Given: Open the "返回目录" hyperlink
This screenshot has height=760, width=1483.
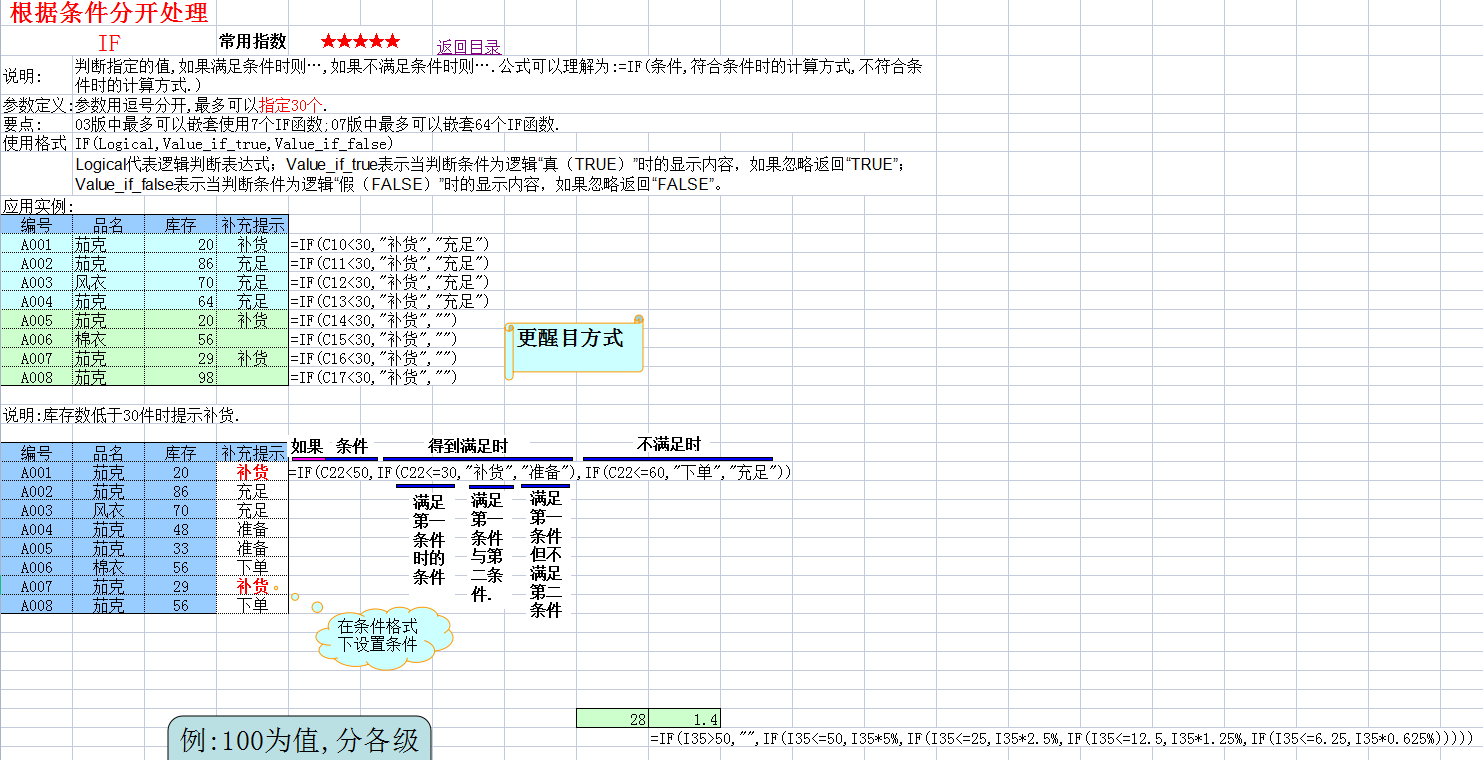Looking at the screenshot, I should click(x=465, y=46).
